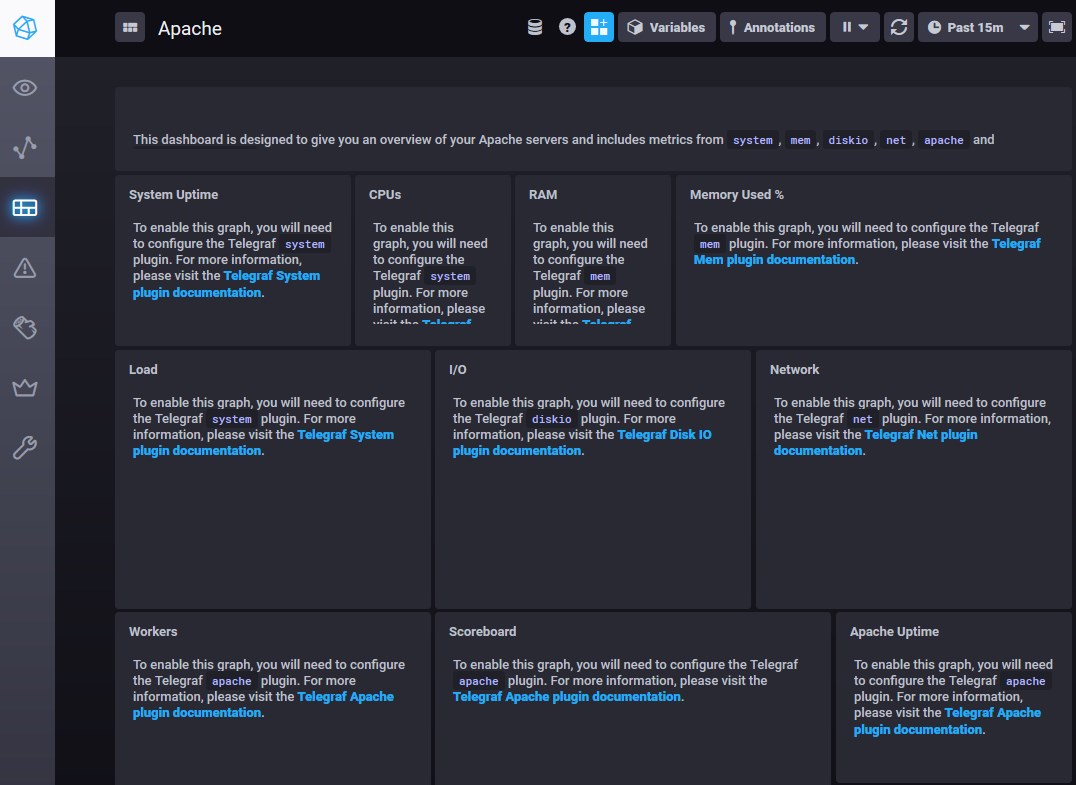Click the "mem" tag in dashboard description
The height and width of the screenshot is (785, 1076).
coord(800,140)
